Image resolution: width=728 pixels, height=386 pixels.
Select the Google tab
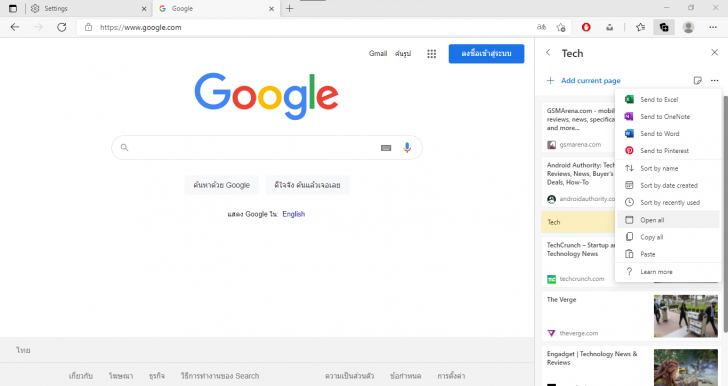(x=216, y=8)
